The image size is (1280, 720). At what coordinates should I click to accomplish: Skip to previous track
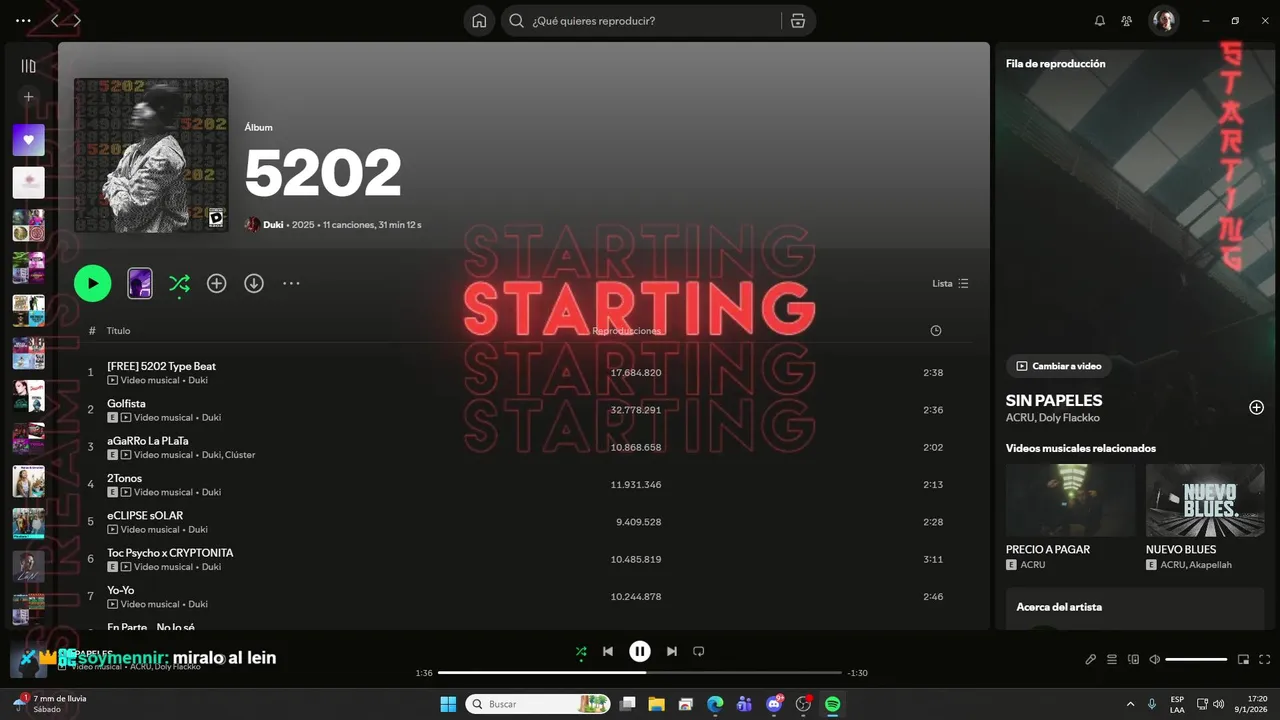coord(608,652)
